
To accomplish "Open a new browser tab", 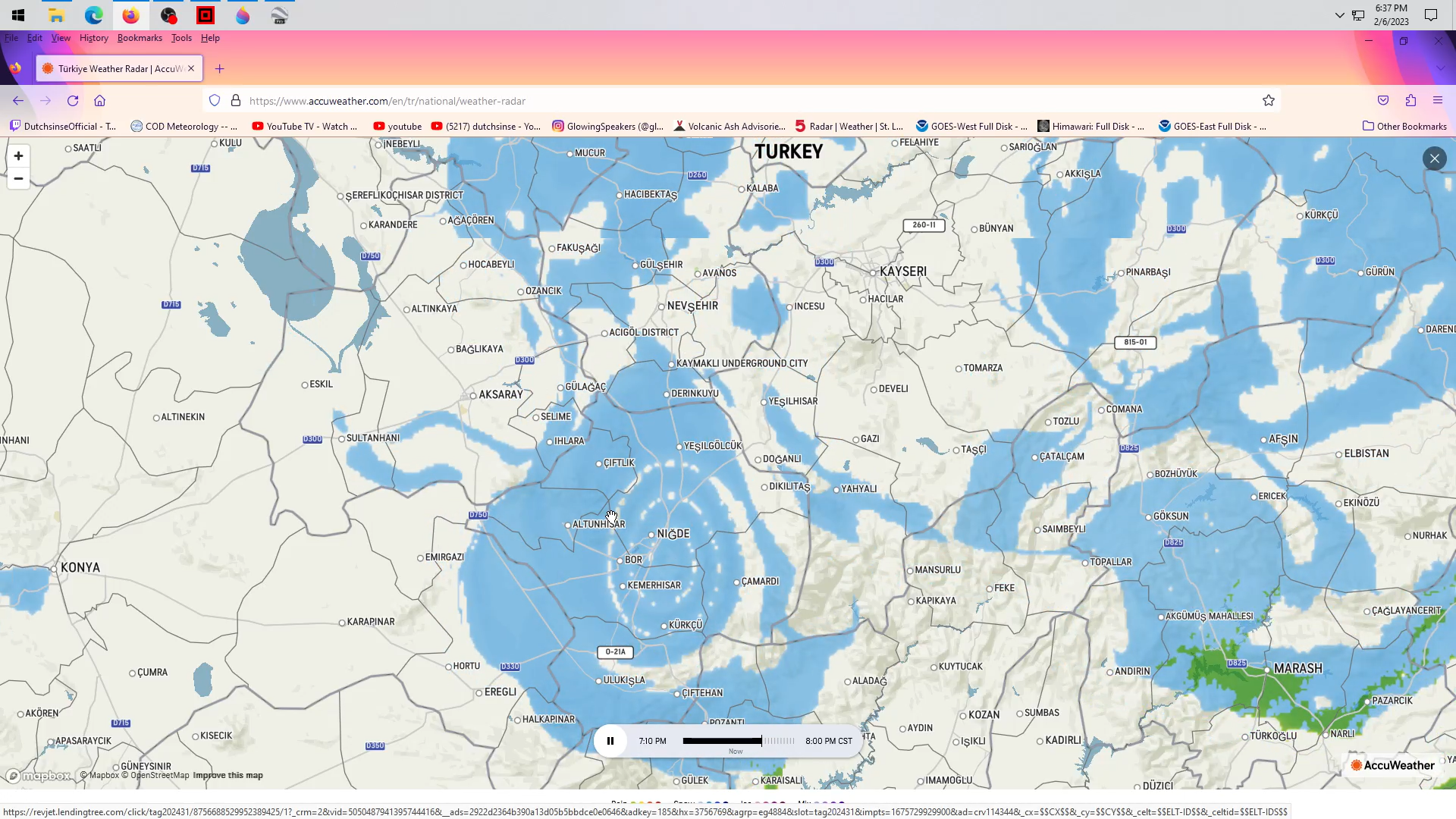I will tap(219, 69).
